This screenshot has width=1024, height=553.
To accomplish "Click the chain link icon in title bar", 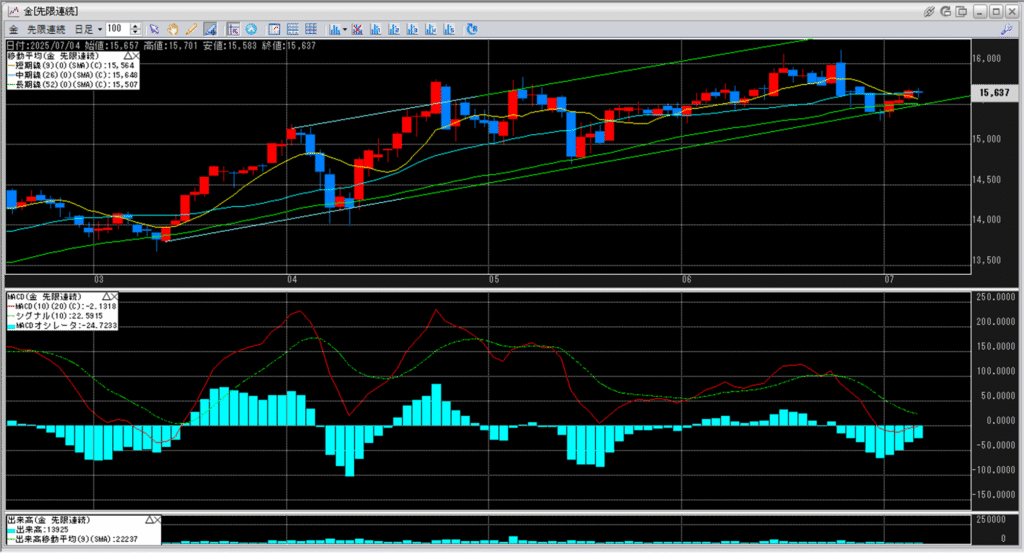I will [x=929, y=11].
